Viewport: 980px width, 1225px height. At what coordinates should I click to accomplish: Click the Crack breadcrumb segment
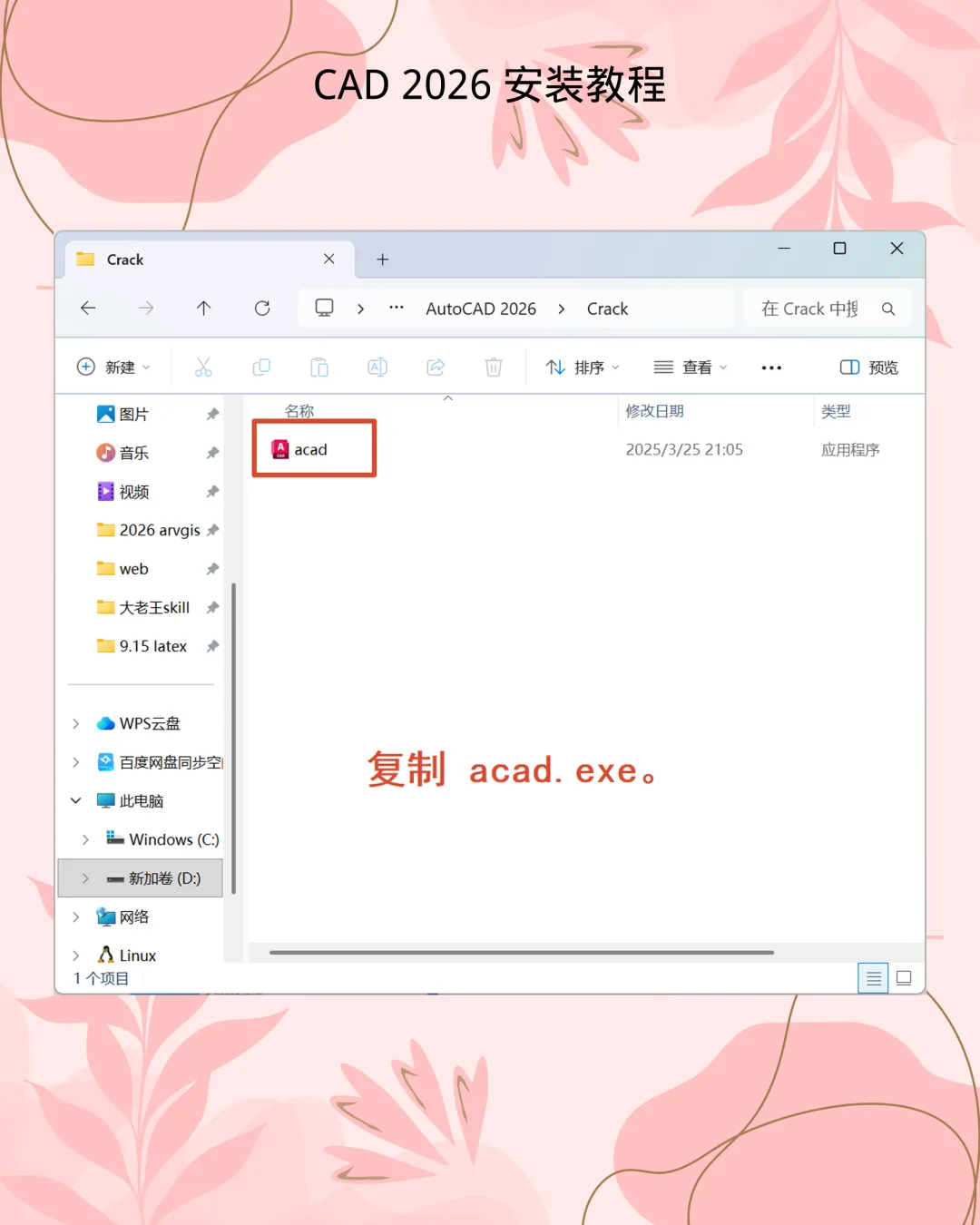pos(607,309)
